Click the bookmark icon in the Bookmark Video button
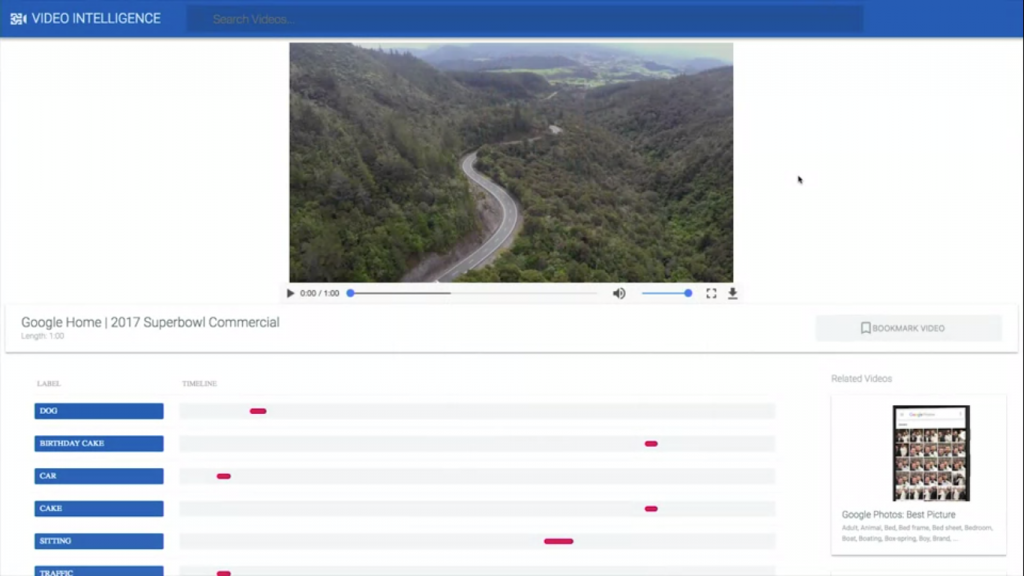This screenshot has width=1024, height=576. 865,328
